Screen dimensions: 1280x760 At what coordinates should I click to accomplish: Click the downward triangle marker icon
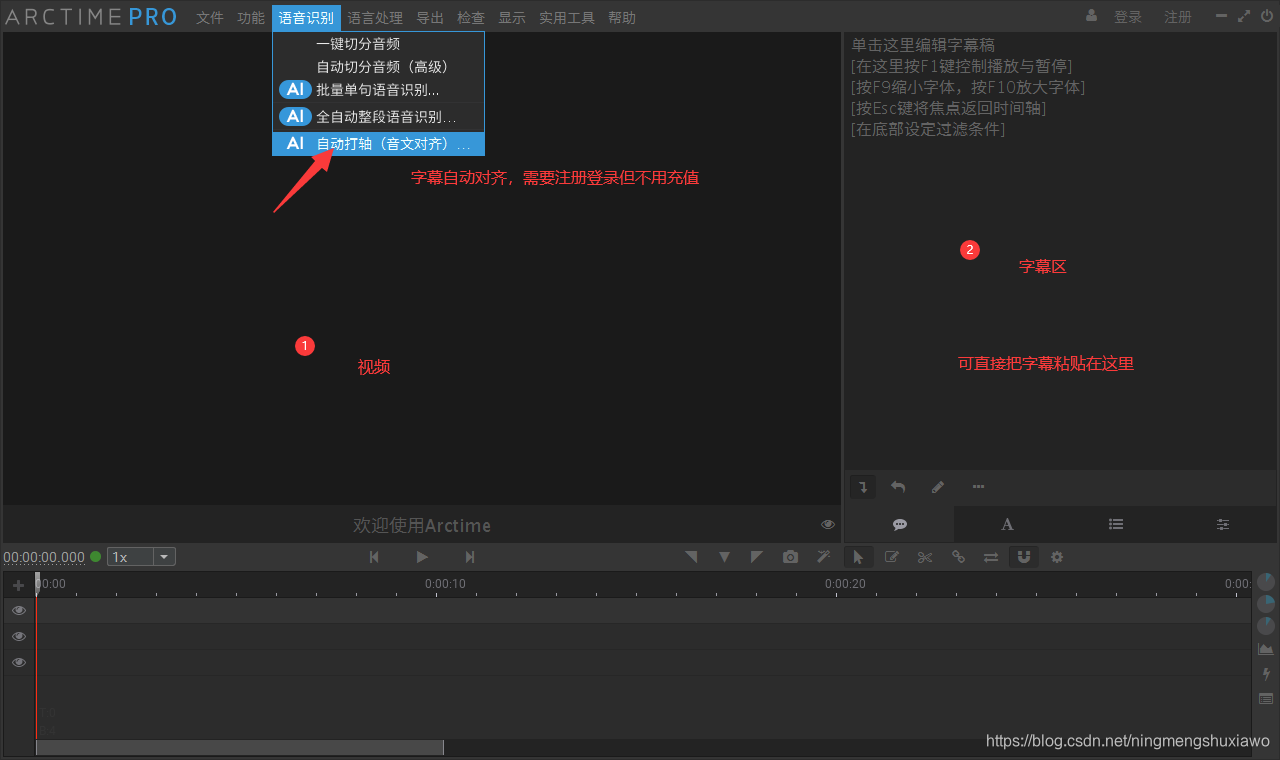(724, 557)
